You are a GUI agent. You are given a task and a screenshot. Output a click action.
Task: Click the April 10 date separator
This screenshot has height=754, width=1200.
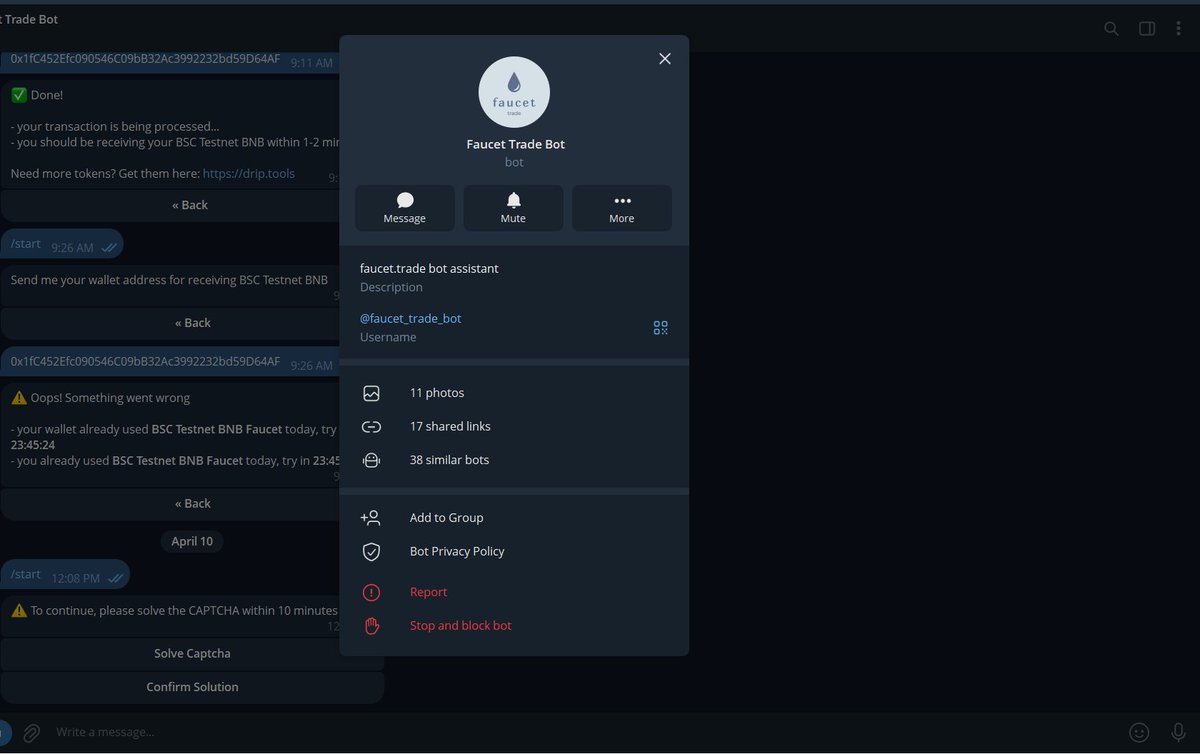[192, 541]
